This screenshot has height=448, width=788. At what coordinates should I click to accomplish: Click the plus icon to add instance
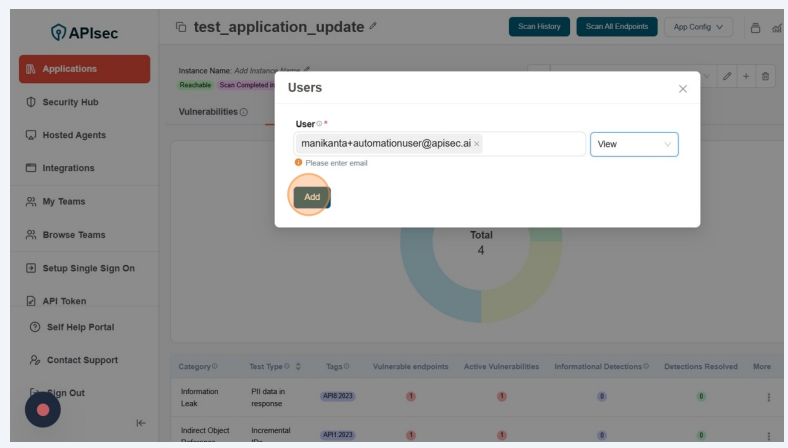coord(746,77)
